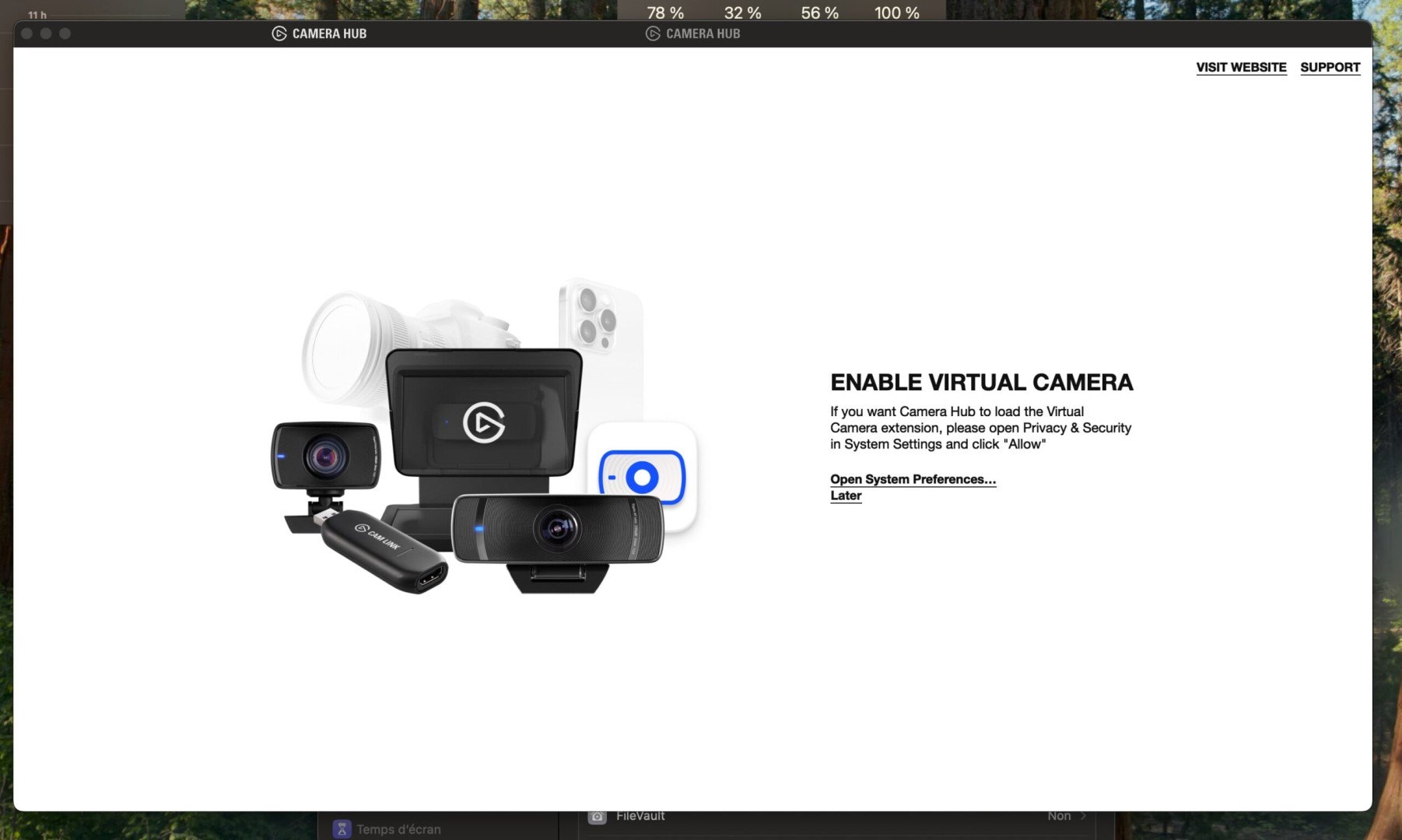Click the "56 %" value behind the window
Screen dimensions: 1402x840
819,12
